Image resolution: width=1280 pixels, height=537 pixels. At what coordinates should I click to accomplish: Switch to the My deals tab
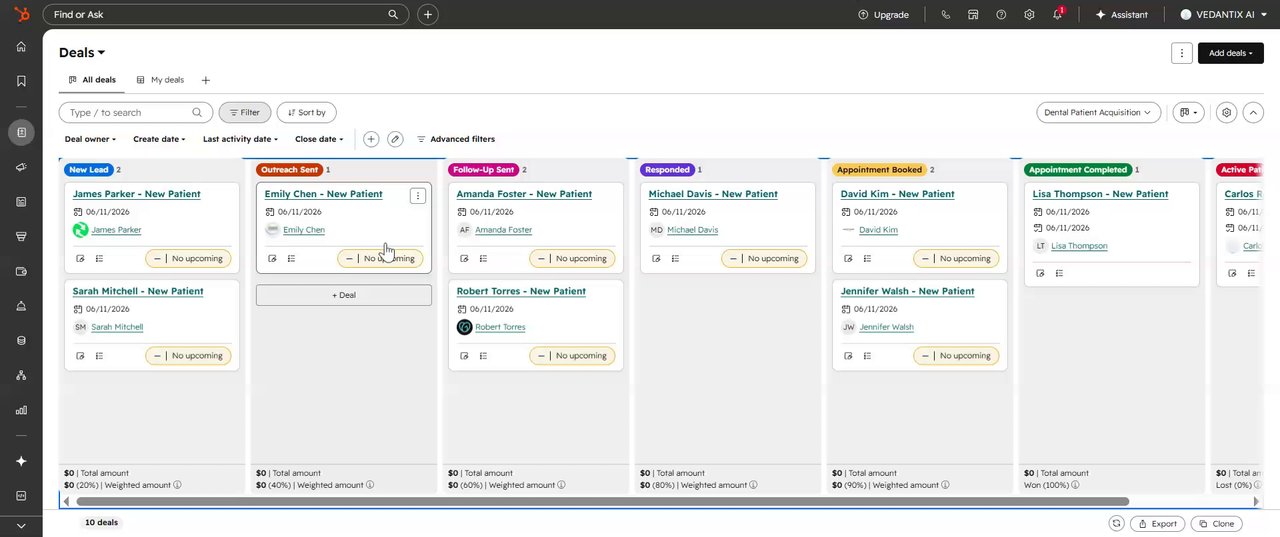(160, 80)
